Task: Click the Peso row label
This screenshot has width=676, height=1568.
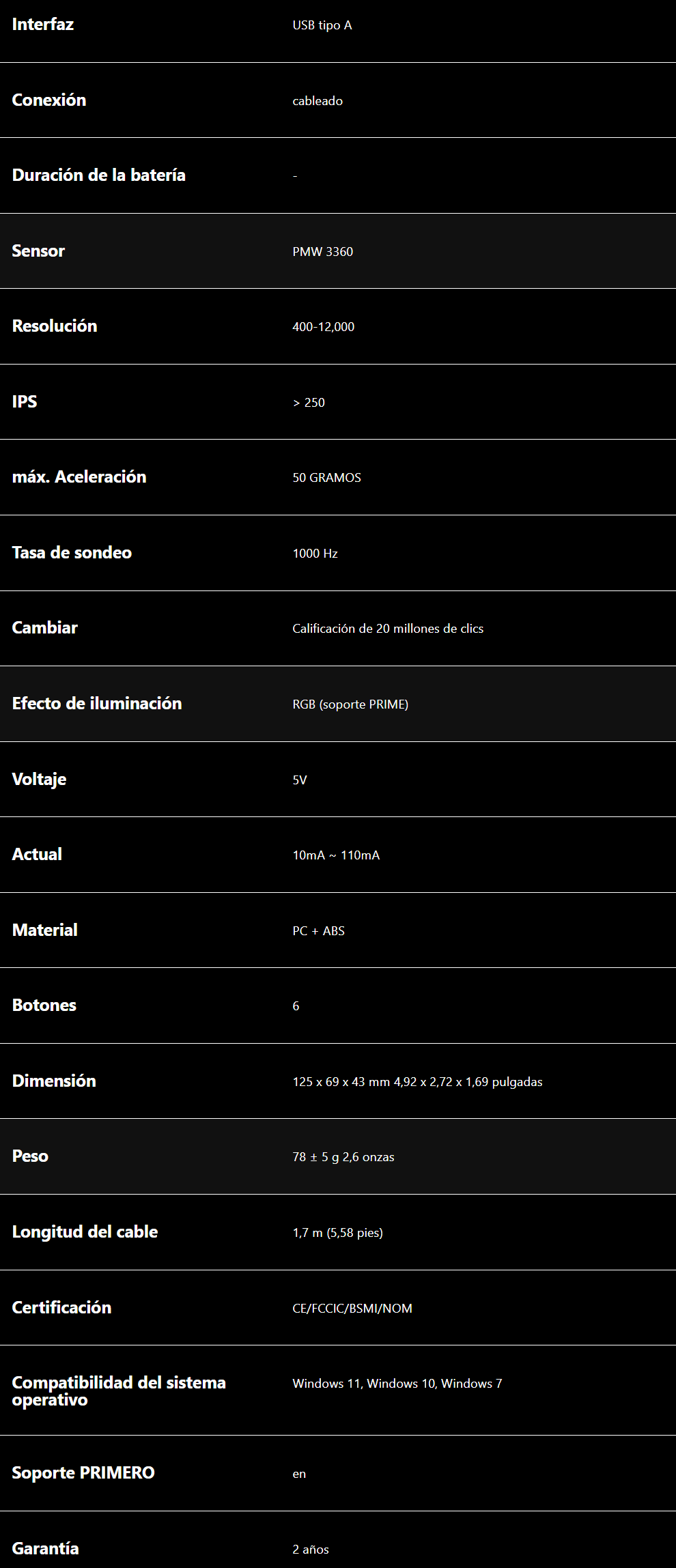Action: click(x=30, y=1156)
